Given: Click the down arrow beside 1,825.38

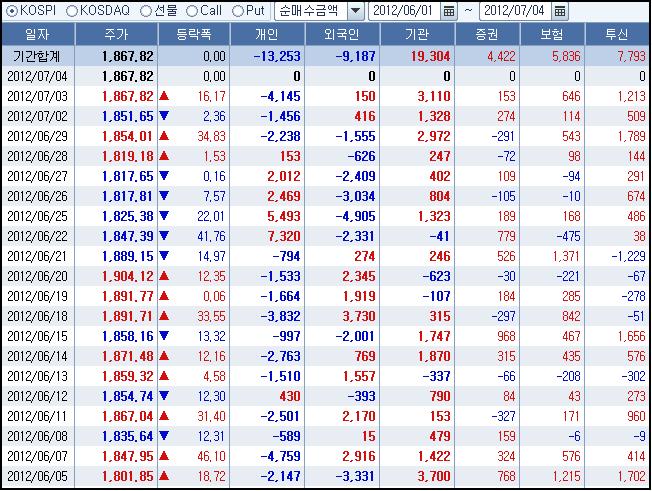Looking at the screenshot, I should [x=164, y=215].
